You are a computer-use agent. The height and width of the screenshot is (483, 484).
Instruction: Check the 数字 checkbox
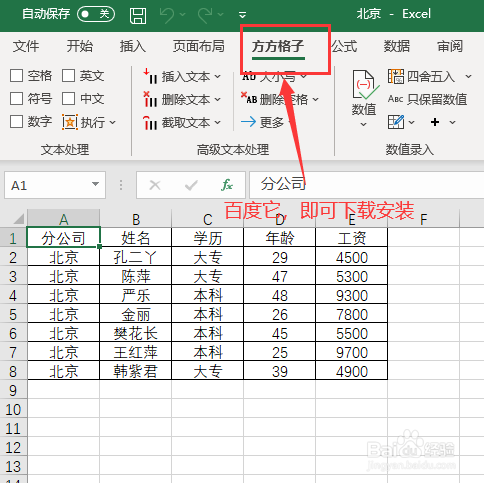16,122
